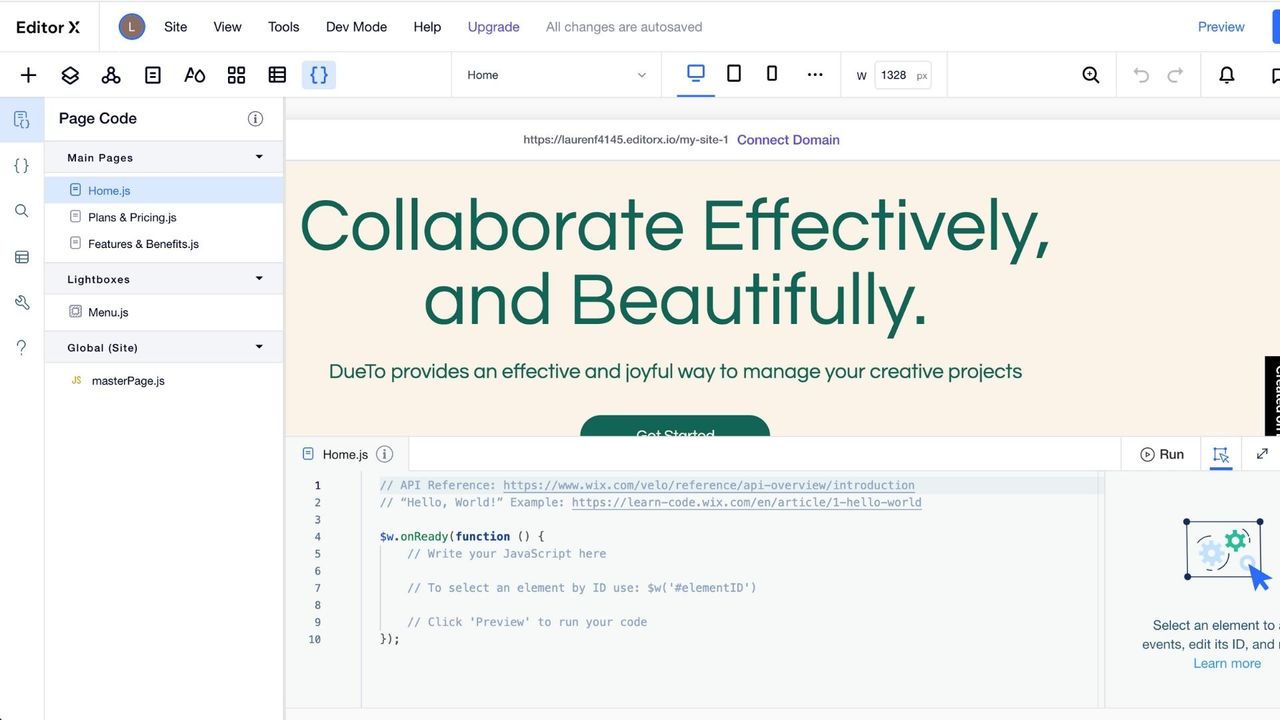This screenshot has height=720, width=1280.
Task: Collapse the Lightboxes section
Action: tap(259, 279)
